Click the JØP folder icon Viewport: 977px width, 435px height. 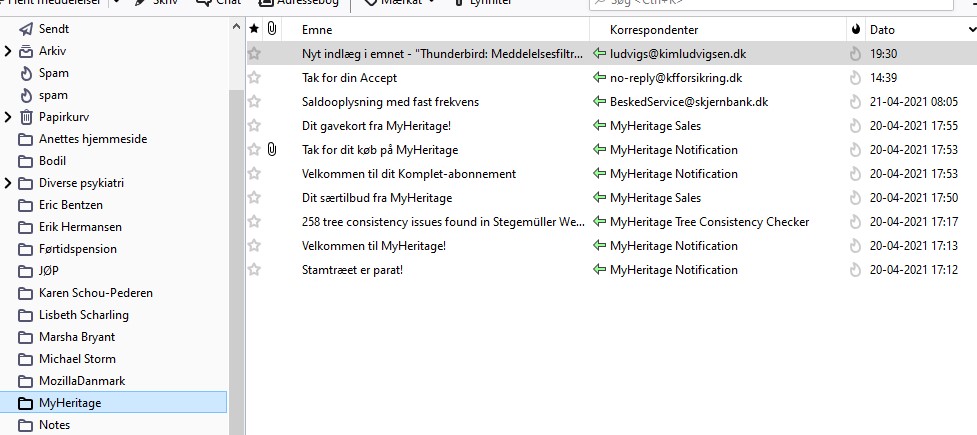pos(26,271)
